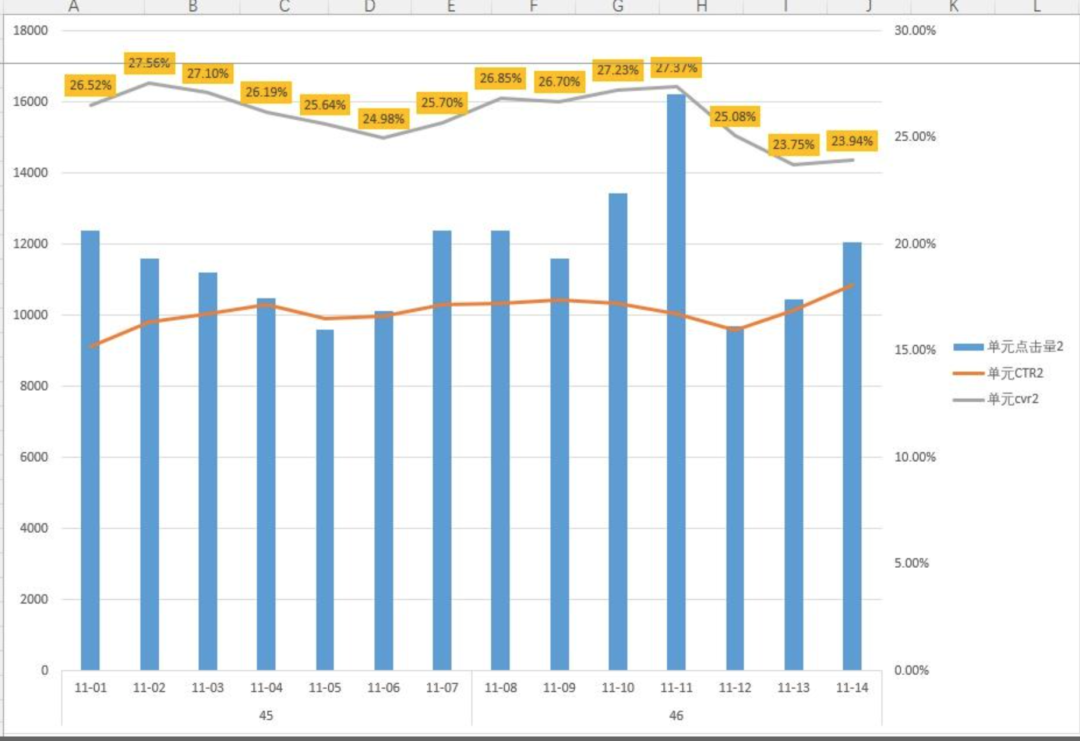
Task: Click the 11-12 date axis label
Action: click(735, 688)
